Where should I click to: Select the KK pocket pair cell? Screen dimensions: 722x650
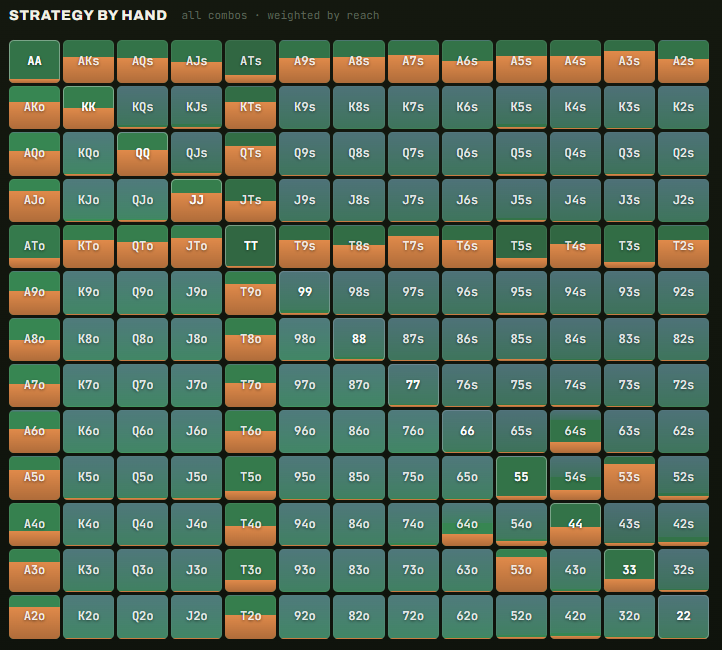coord(88,107)
